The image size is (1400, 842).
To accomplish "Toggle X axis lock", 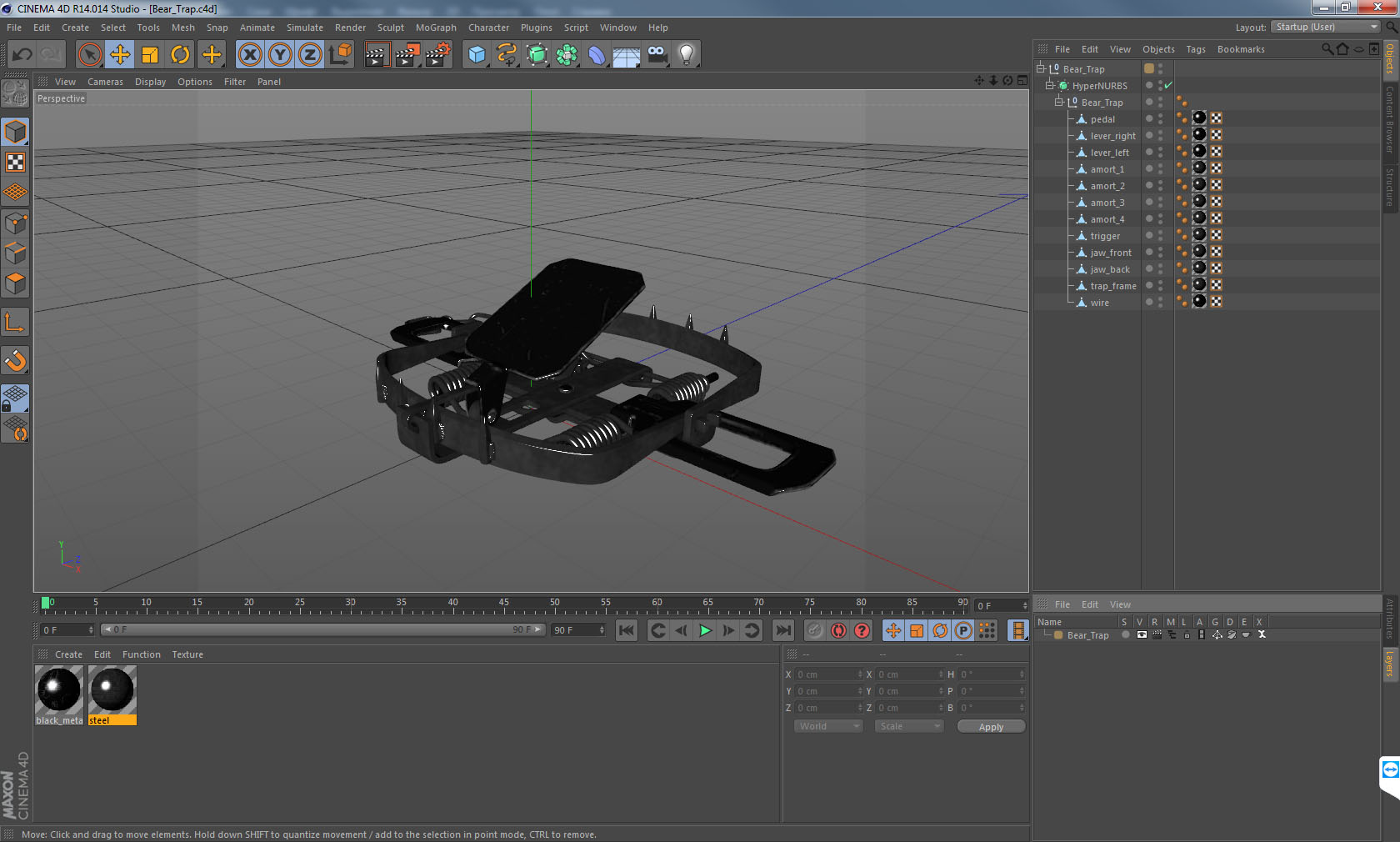I will [x=249, y=55].
